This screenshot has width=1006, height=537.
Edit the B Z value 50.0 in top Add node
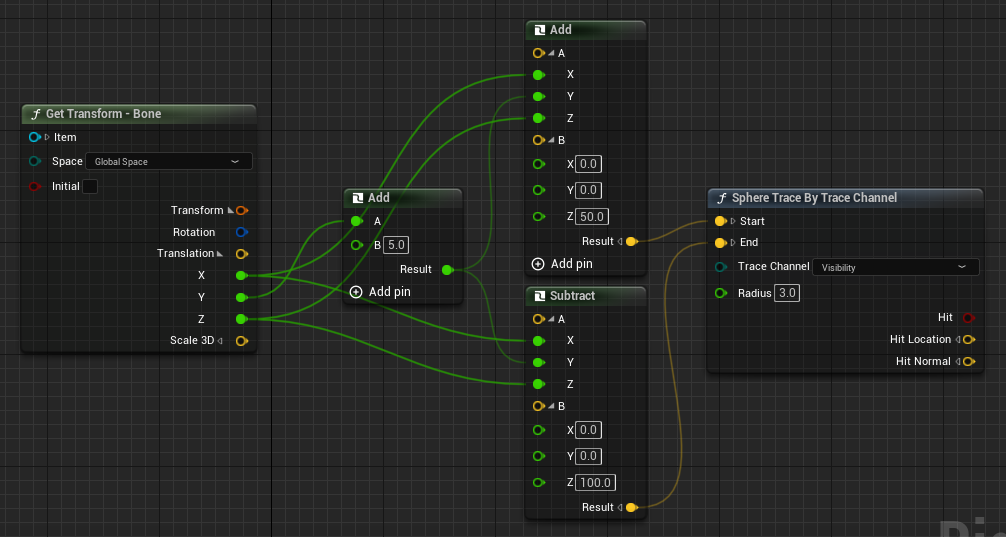click(x=592, y=217)
